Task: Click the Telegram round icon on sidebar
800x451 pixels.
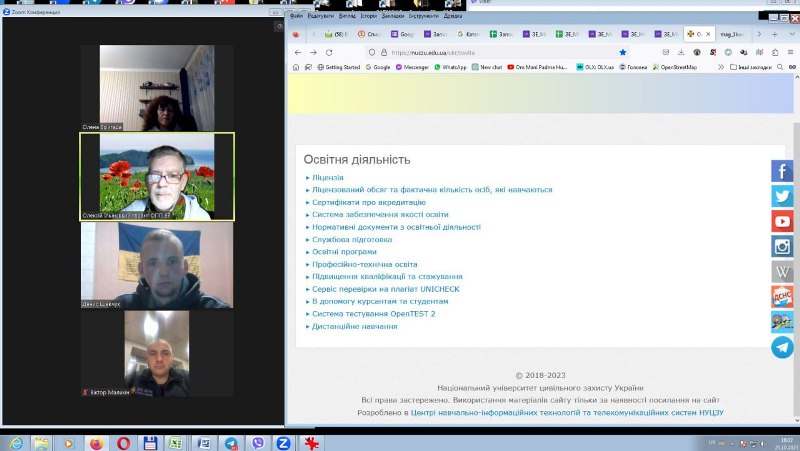Action: pos(782,347)
